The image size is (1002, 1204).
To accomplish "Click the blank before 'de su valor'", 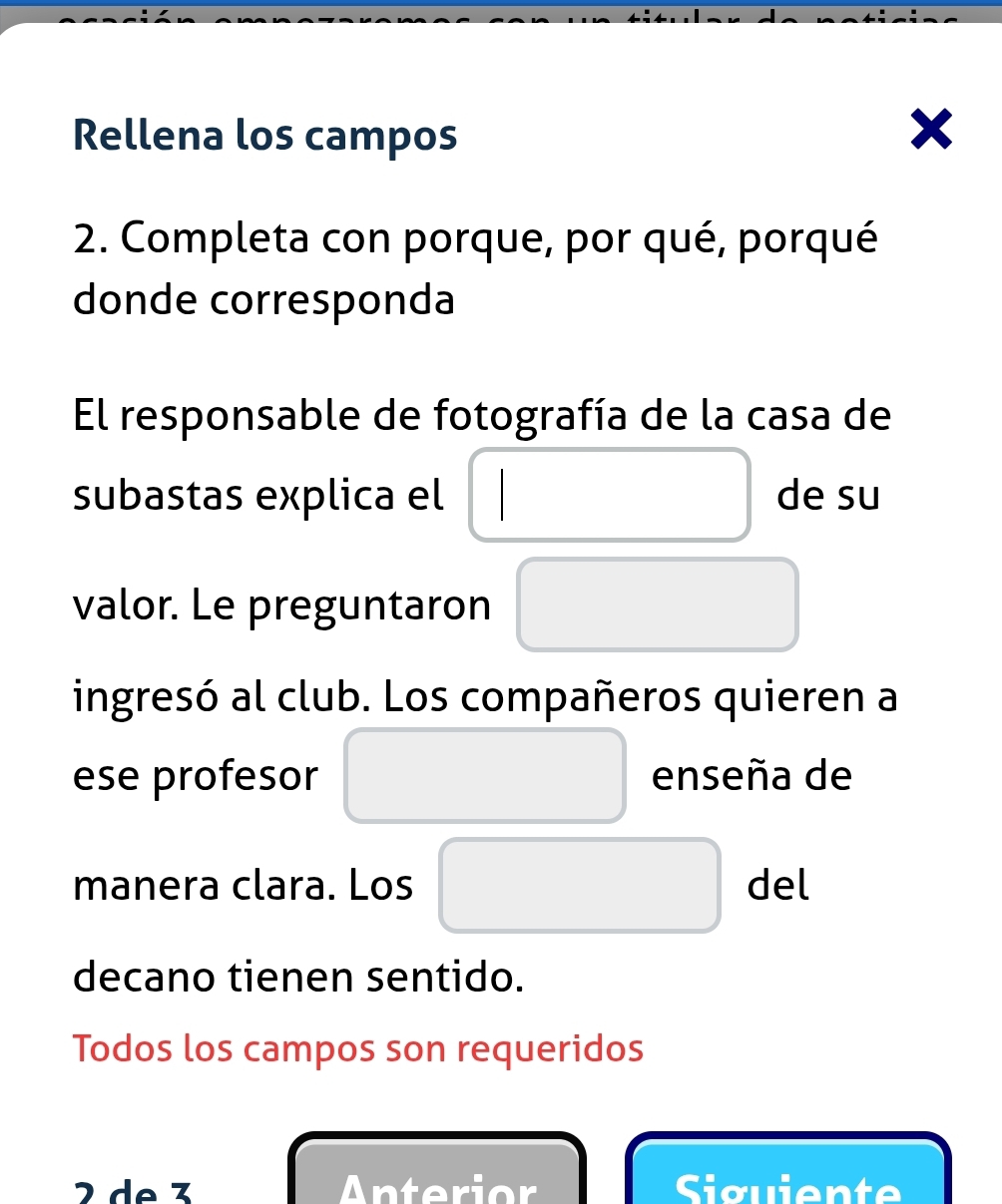I will 610,496.
